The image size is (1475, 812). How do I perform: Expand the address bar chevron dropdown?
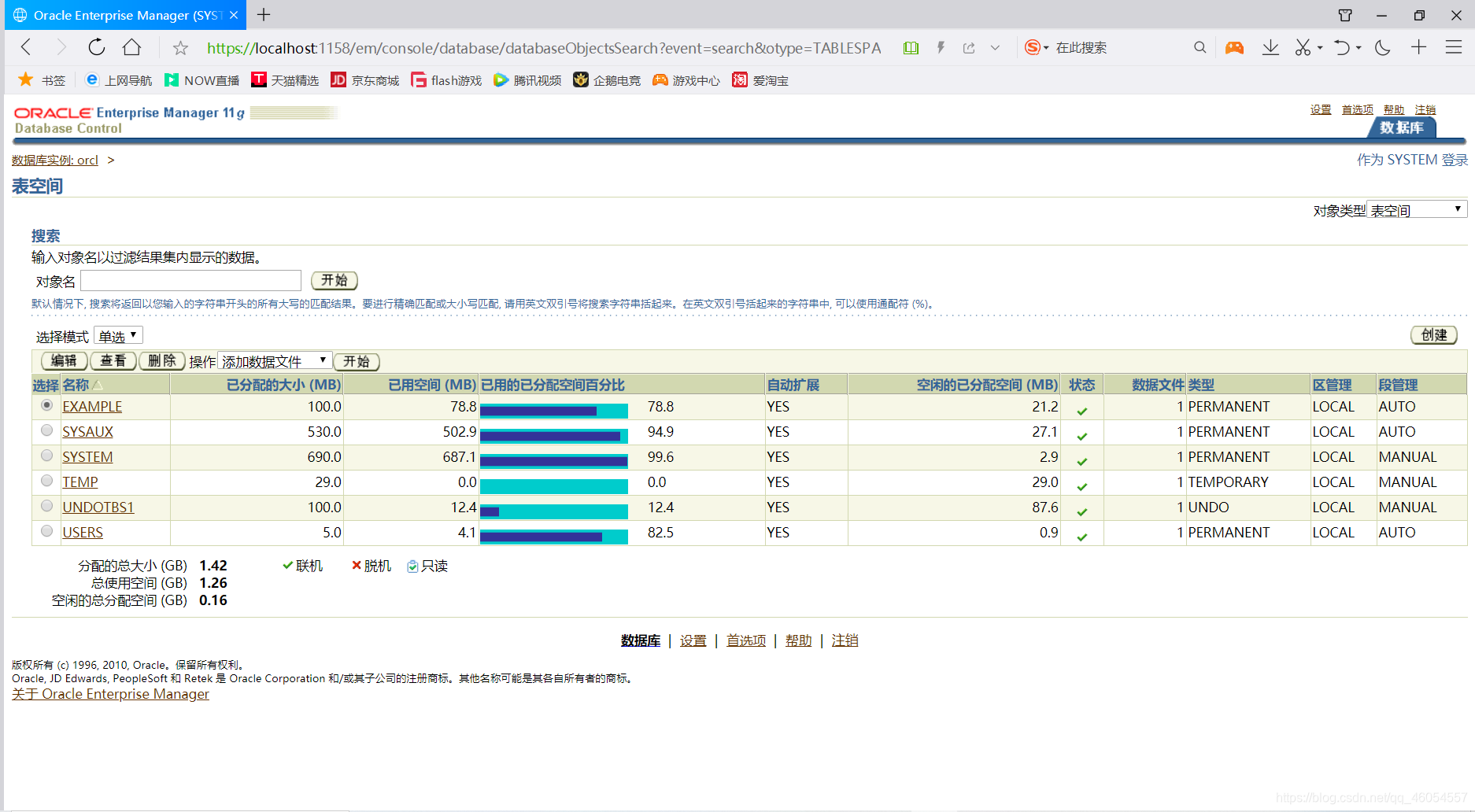click(x=995, y=48)
